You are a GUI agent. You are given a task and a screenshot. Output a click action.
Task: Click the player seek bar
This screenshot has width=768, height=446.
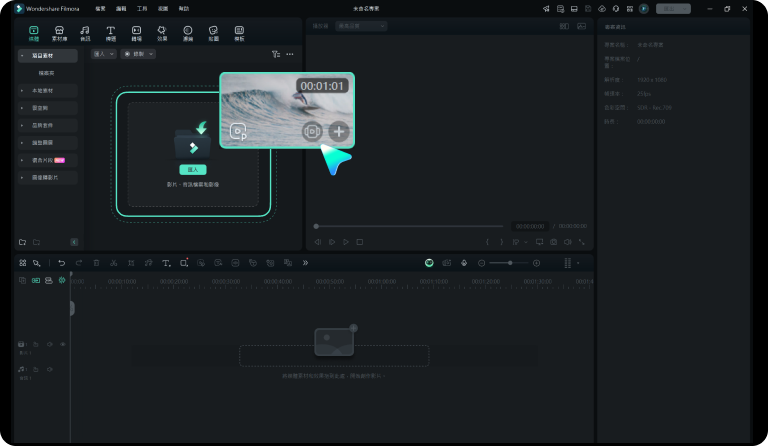coord(409,226)
